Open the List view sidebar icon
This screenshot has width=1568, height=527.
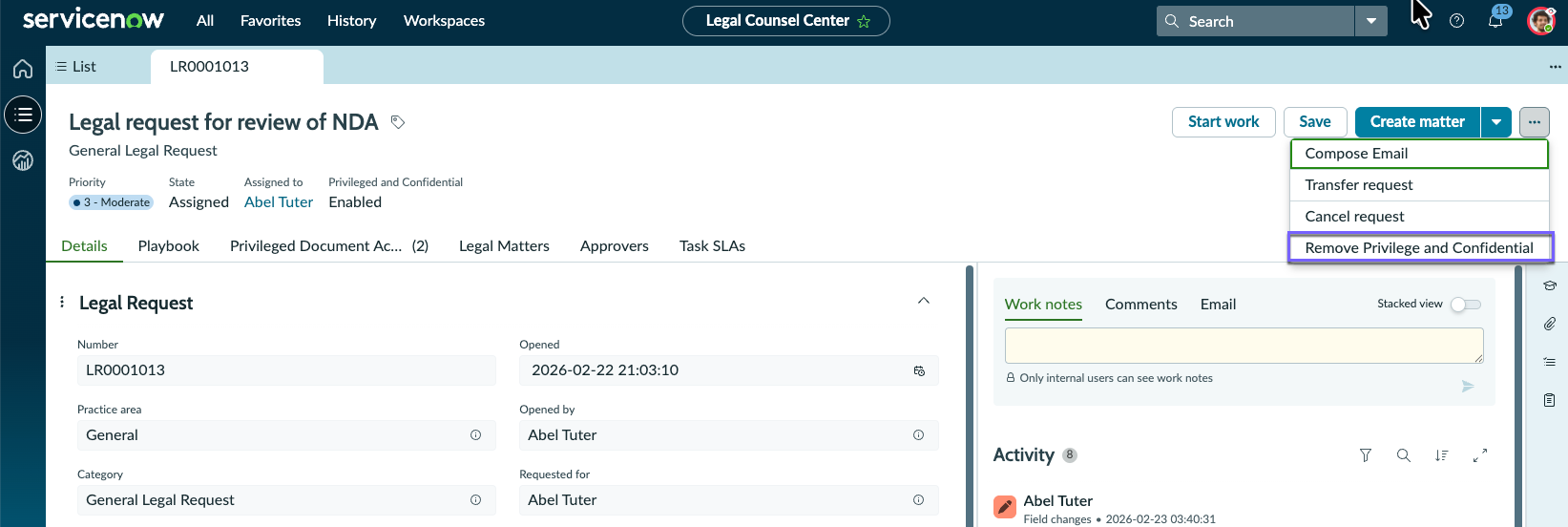pyautogui.click(x=23, y=115)
